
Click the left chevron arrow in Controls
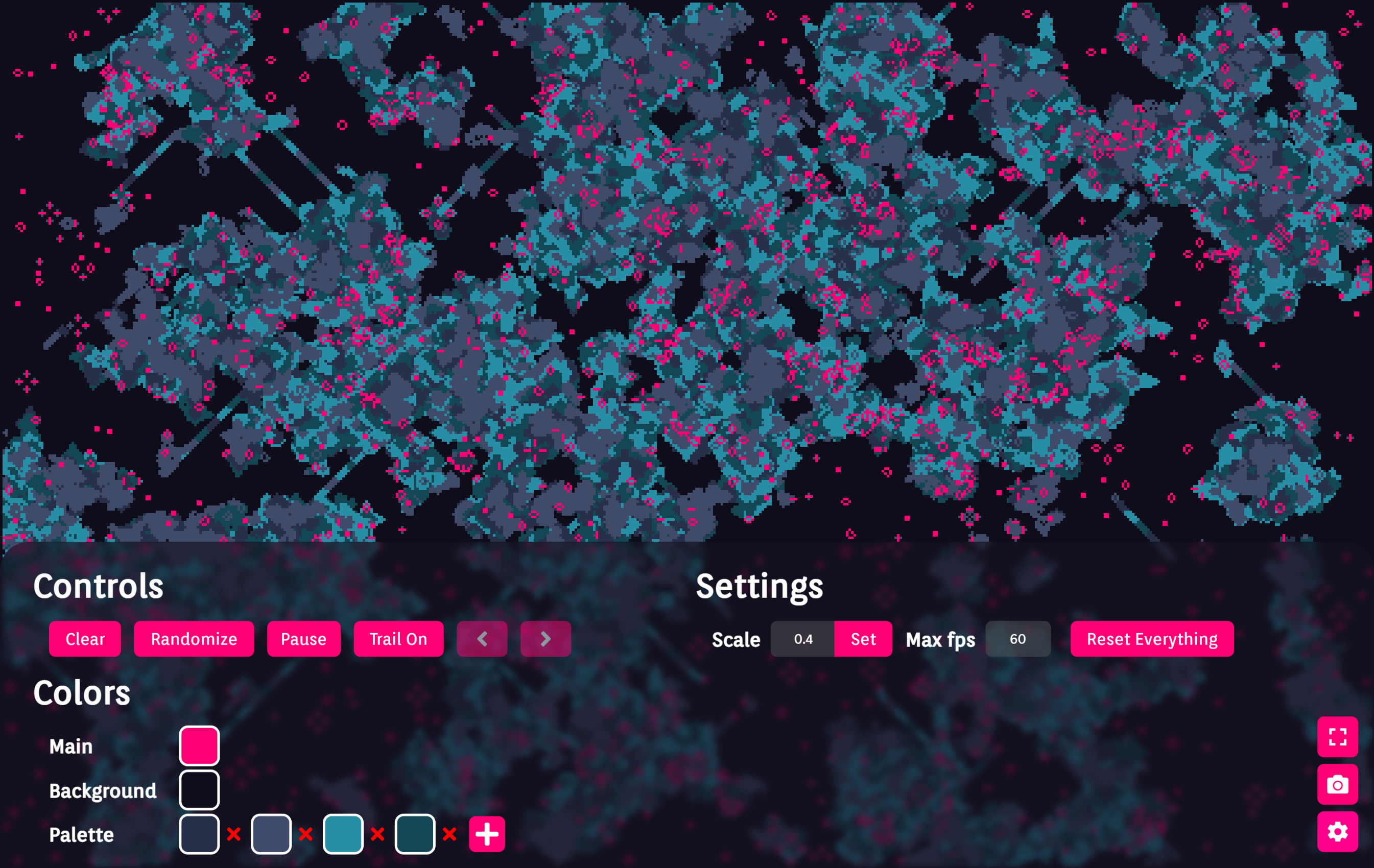tap(482, 639)
